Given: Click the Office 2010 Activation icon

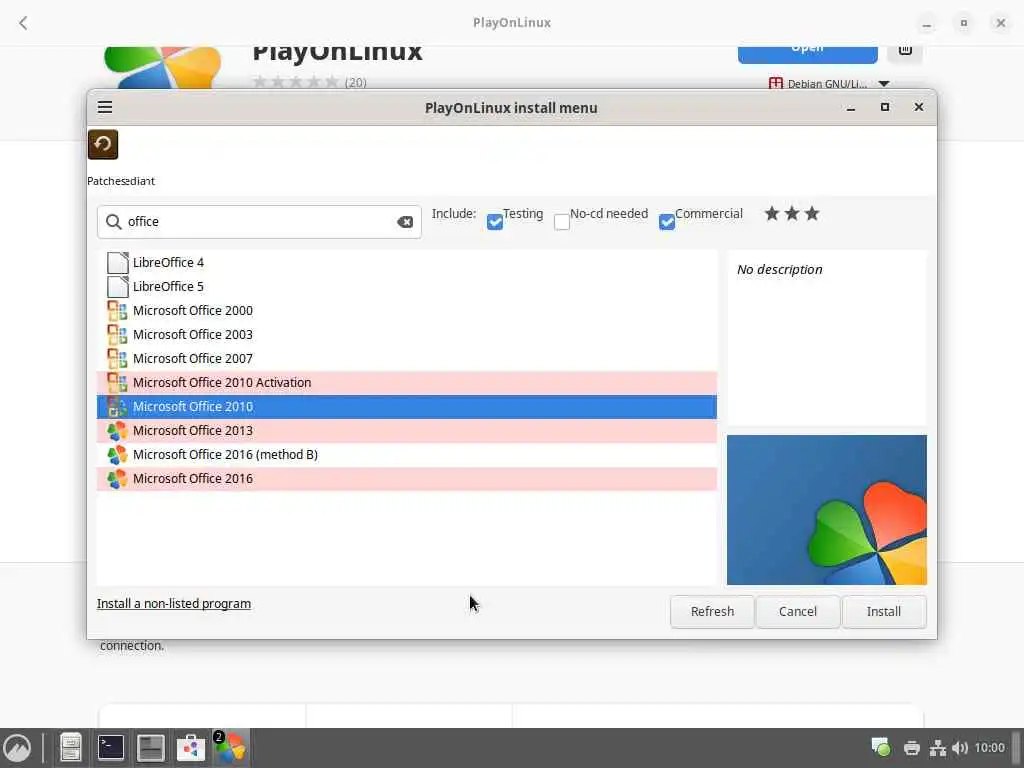Looking at the screenshot, I should pos(117,383).
